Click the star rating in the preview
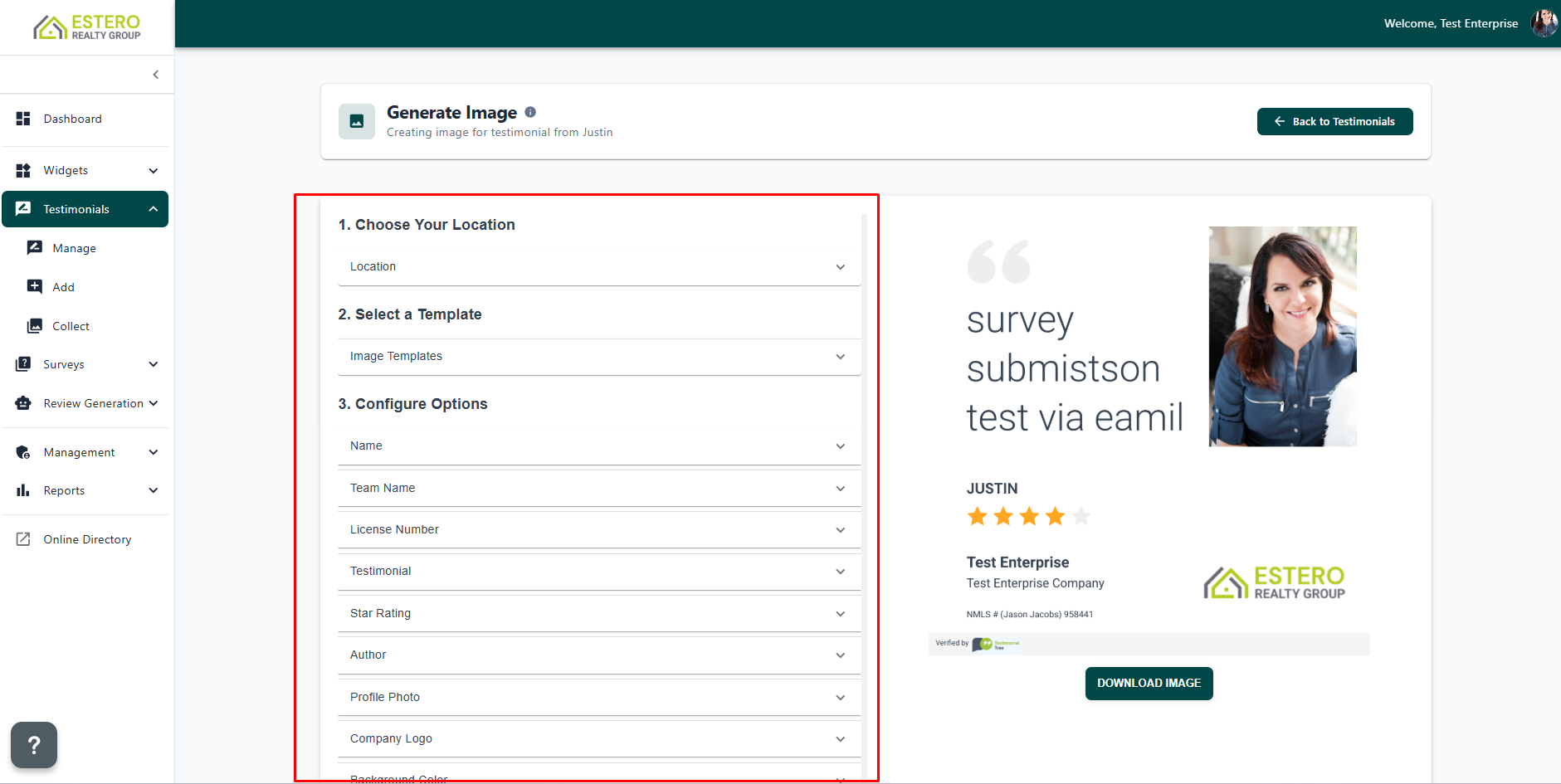 point(1029,517)
